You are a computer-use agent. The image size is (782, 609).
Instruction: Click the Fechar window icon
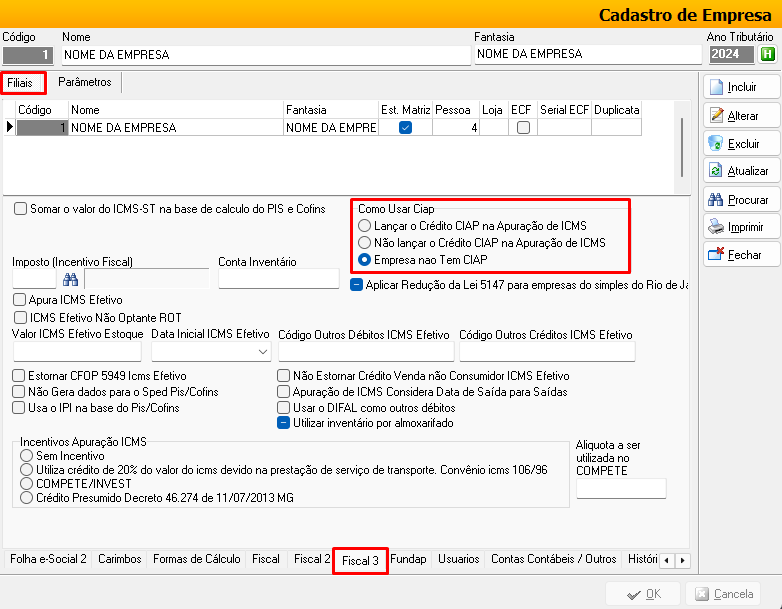716,254
